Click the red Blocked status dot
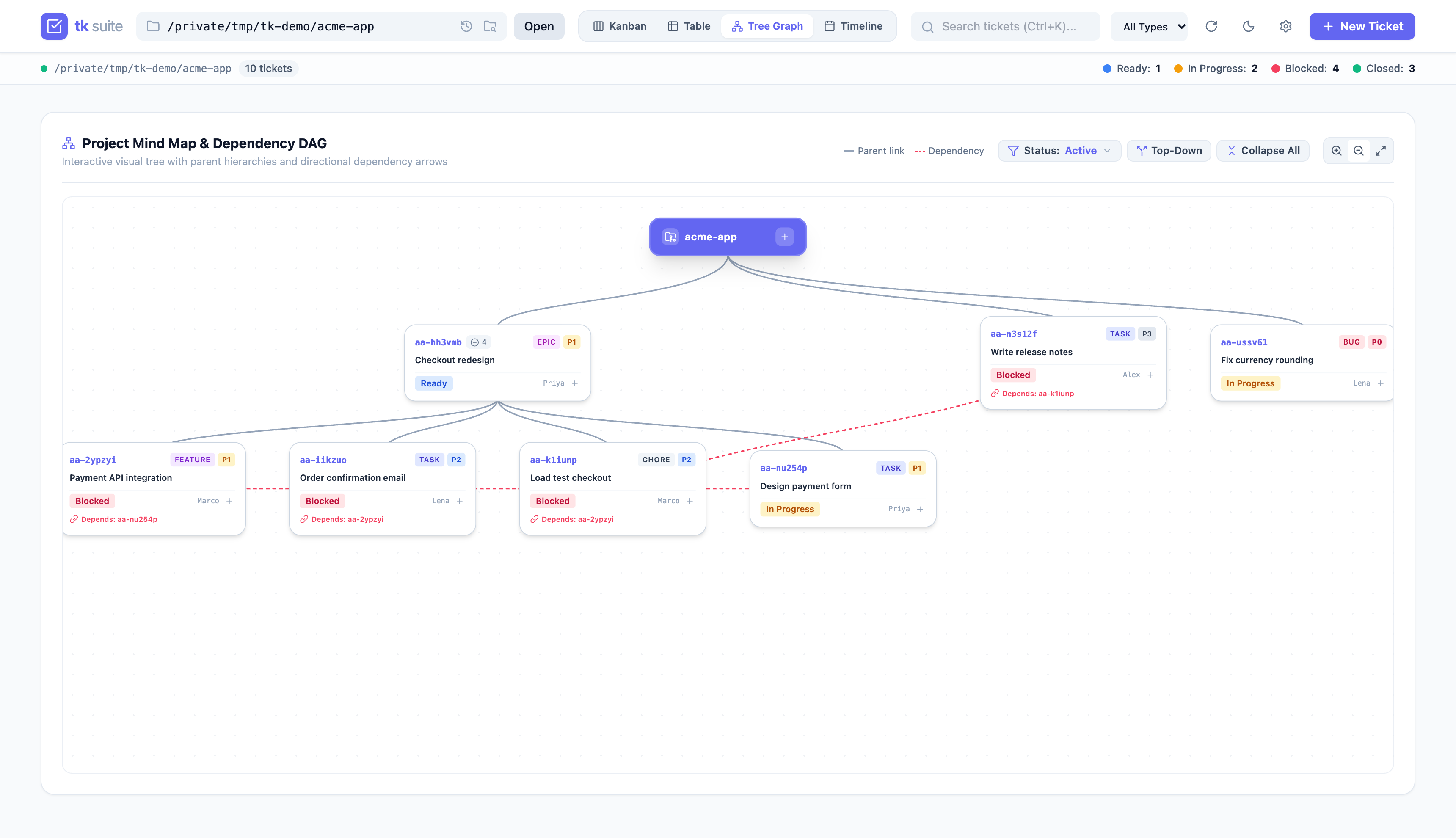The height and width of the screenshot is (838, 1456). (x=1275, y=69)
